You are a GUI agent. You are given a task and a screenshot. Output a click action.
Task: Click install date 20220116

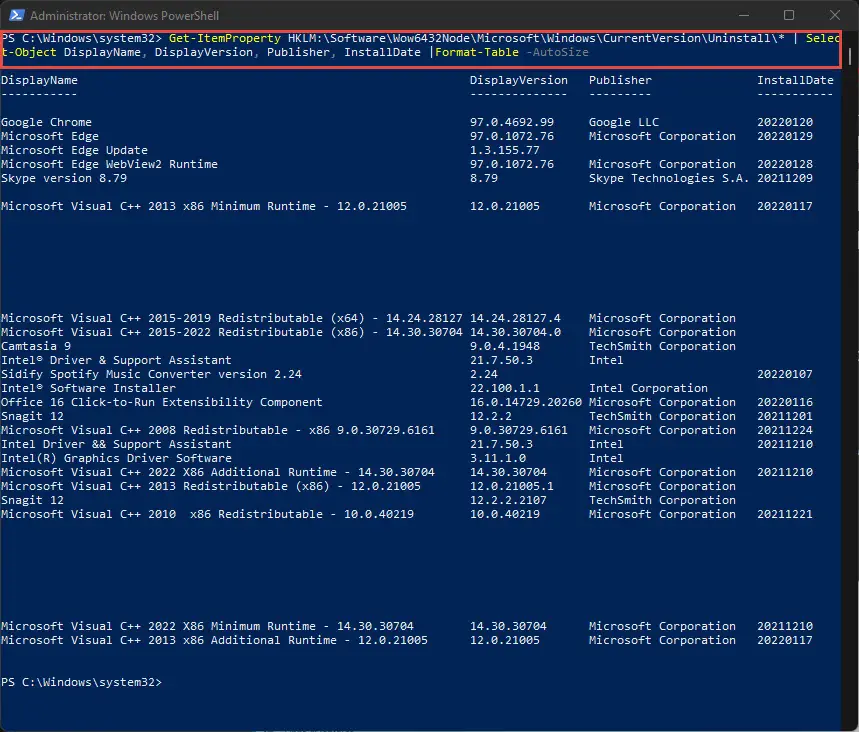pos(785,402)
